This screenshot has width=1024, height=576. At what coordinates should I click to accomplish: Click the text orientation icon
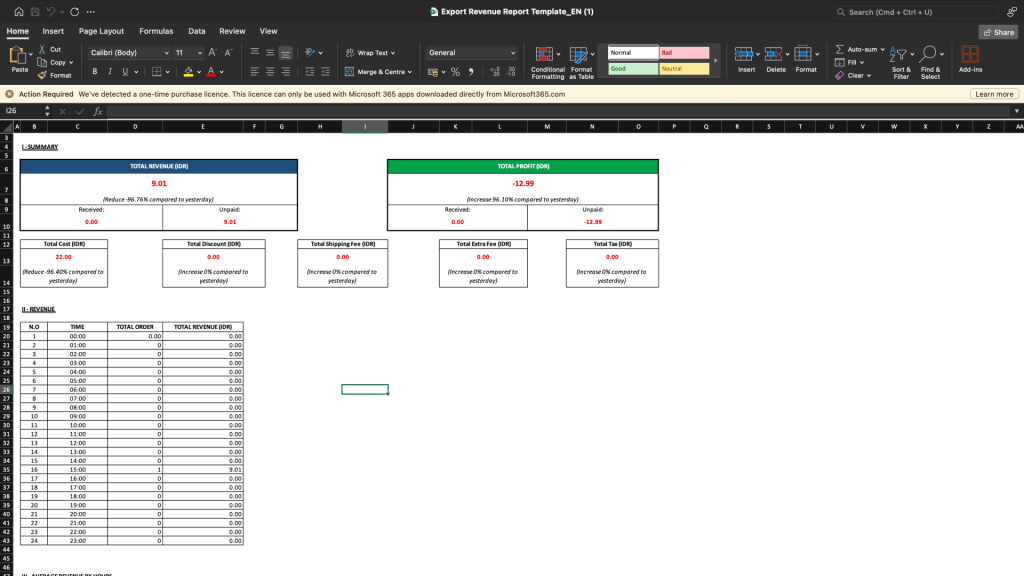pos(310,52)
